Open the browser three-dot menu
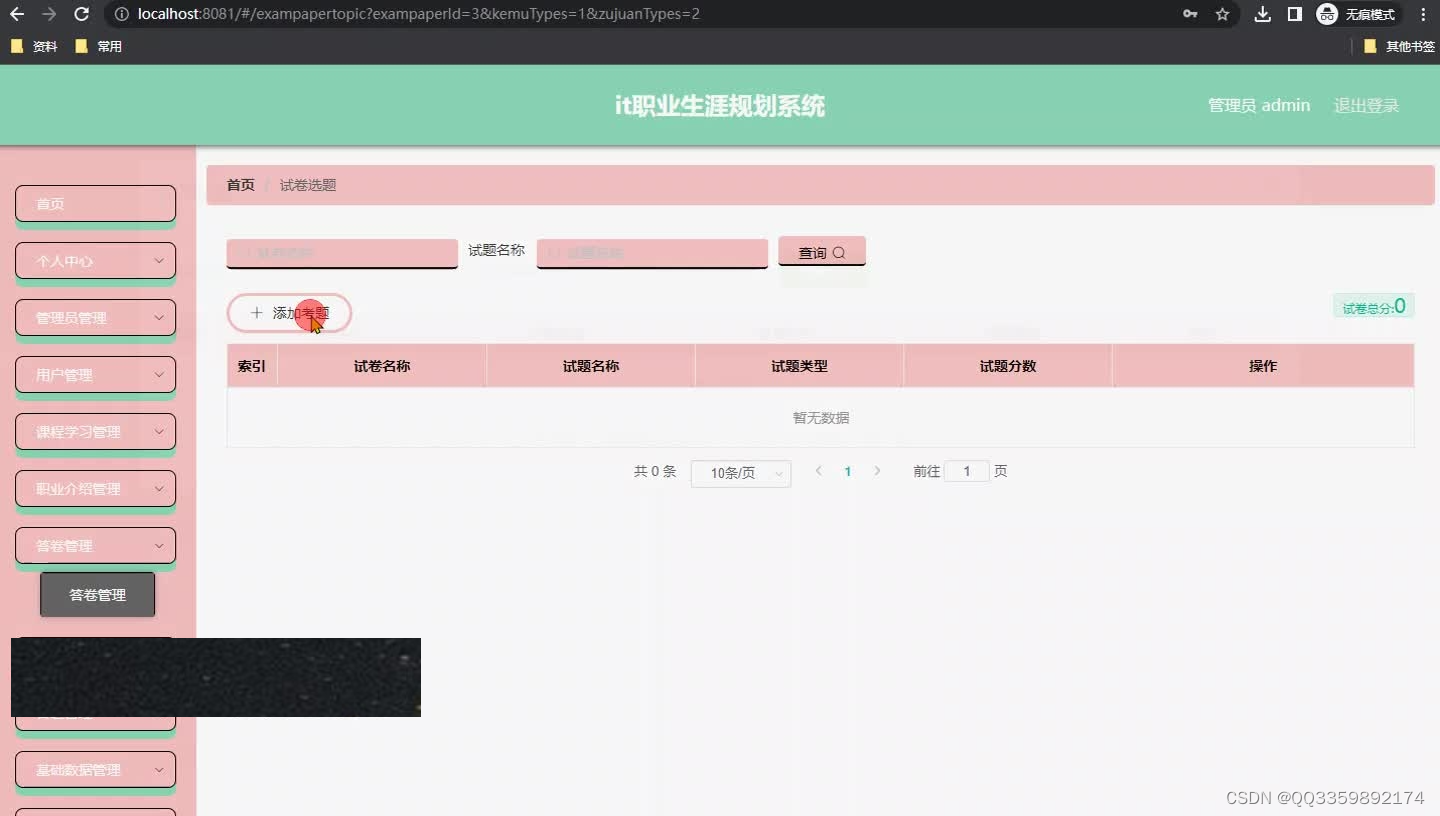 tap(1423, 14)
